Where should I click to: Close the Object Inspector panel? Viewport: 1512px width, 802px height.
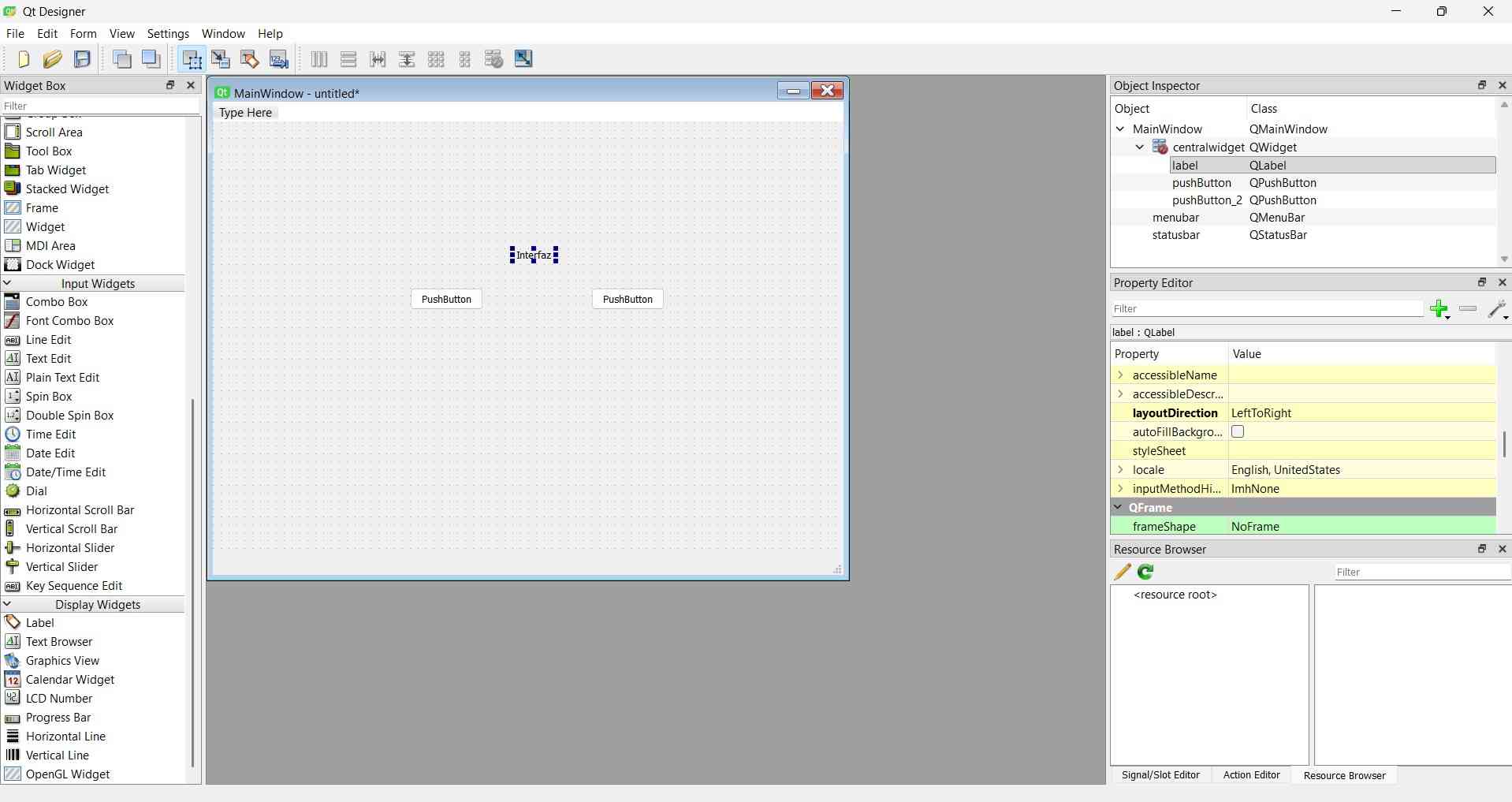tap(1502, 85)
